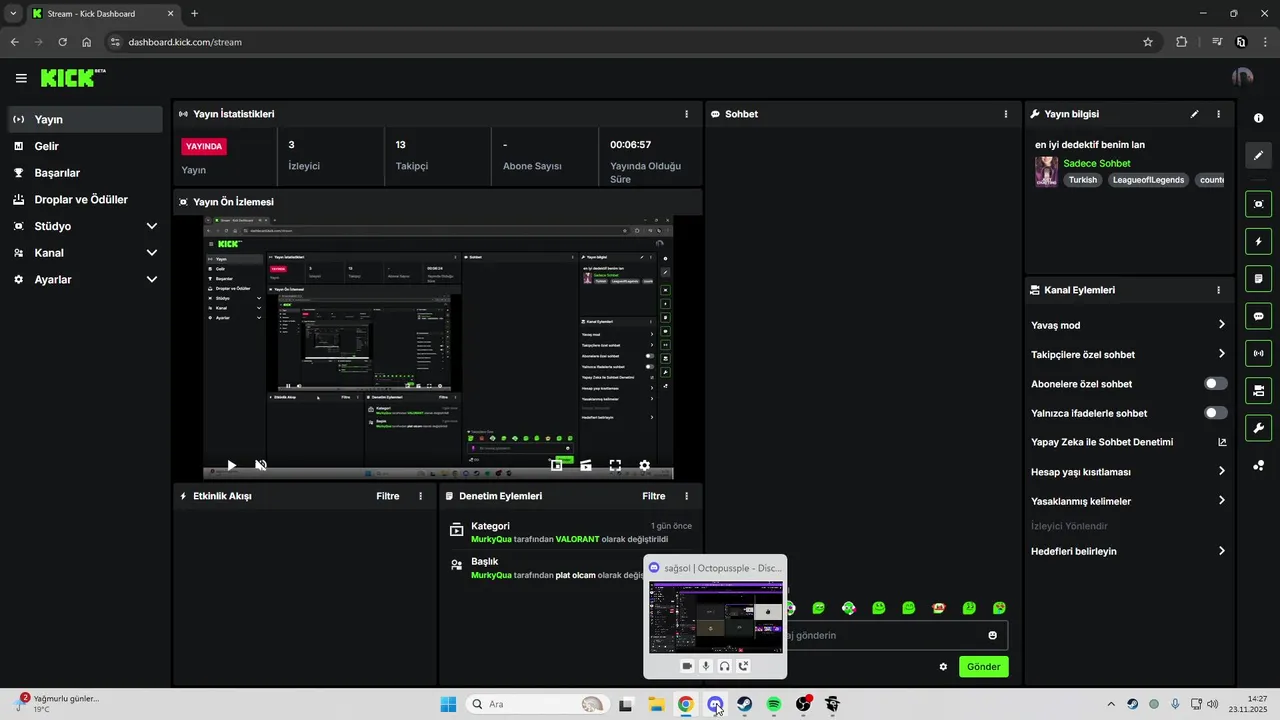The height and width of the screenshot is (720, 1280).
Task: Open the Discord window thumbnail preview
Action: (715, 616)
